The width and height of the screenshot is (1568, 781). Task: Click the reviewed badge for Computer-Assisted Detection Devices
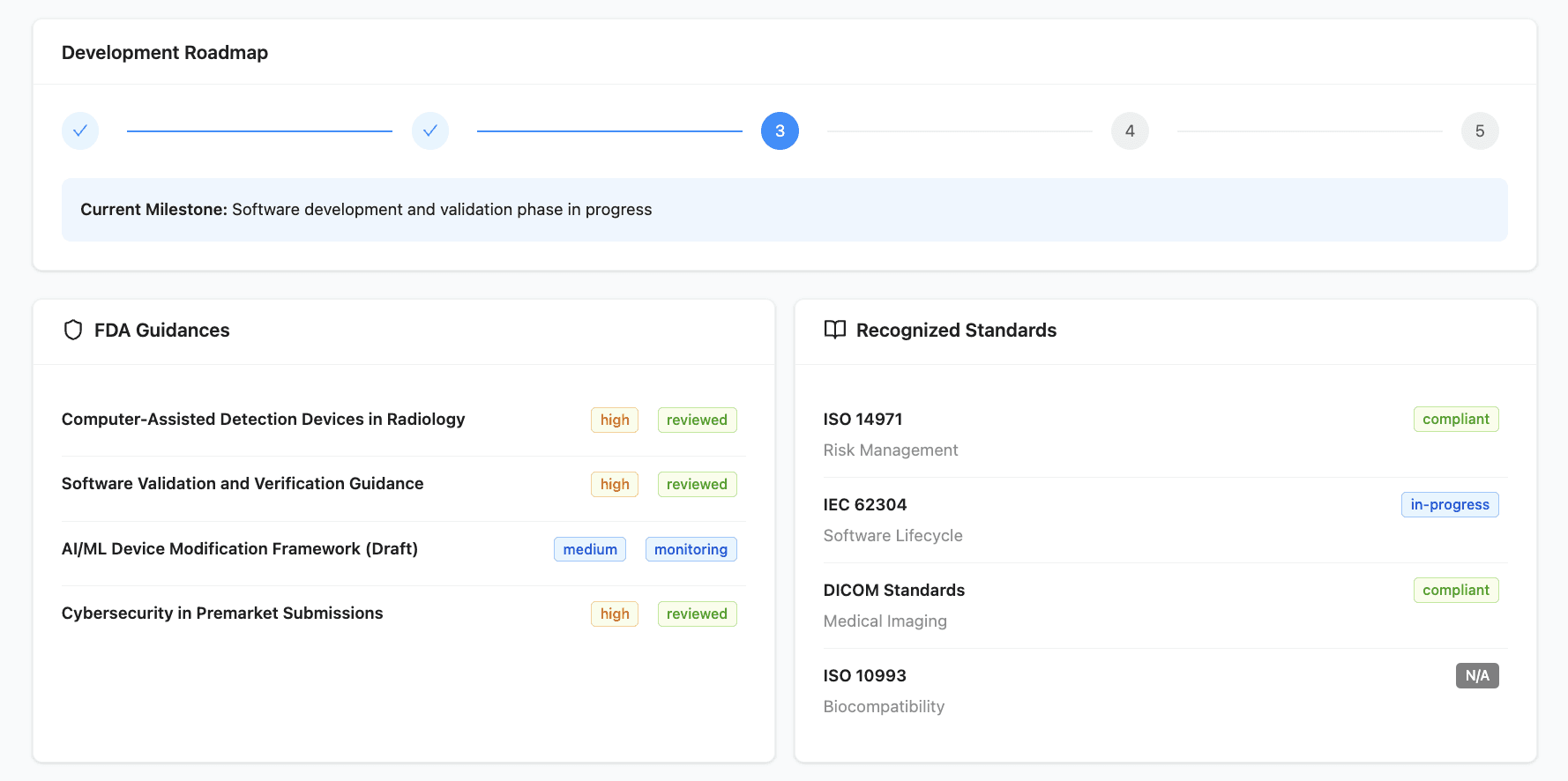click(697, 420)
